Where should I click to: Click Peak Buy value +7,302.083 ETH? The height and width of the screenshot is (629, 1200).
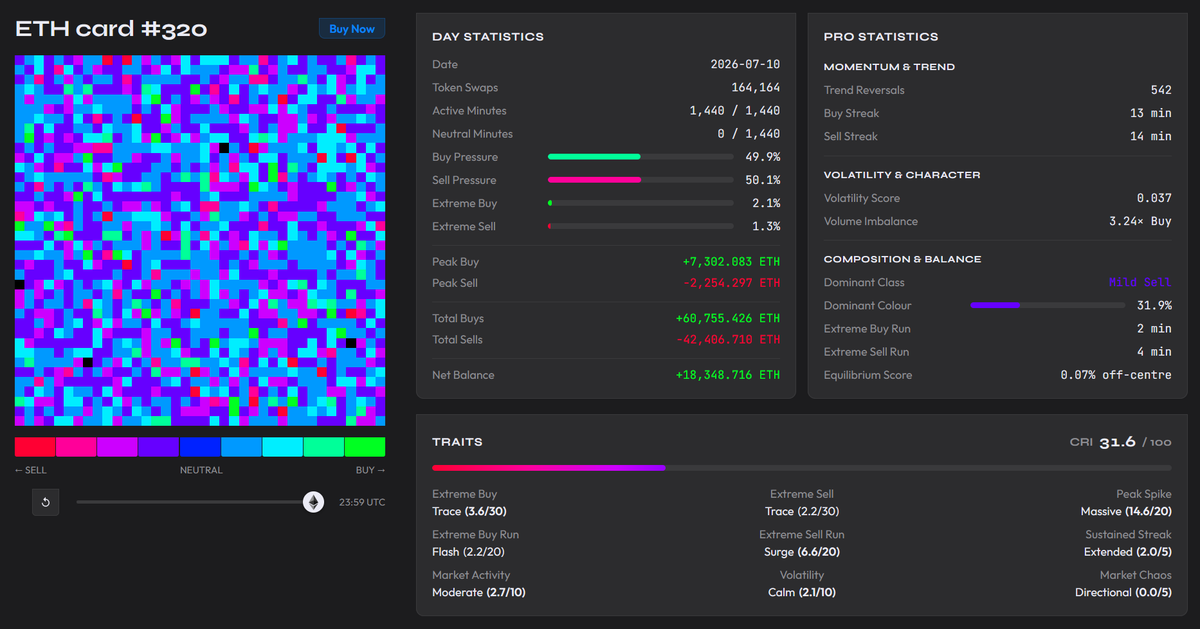point(732,262)
